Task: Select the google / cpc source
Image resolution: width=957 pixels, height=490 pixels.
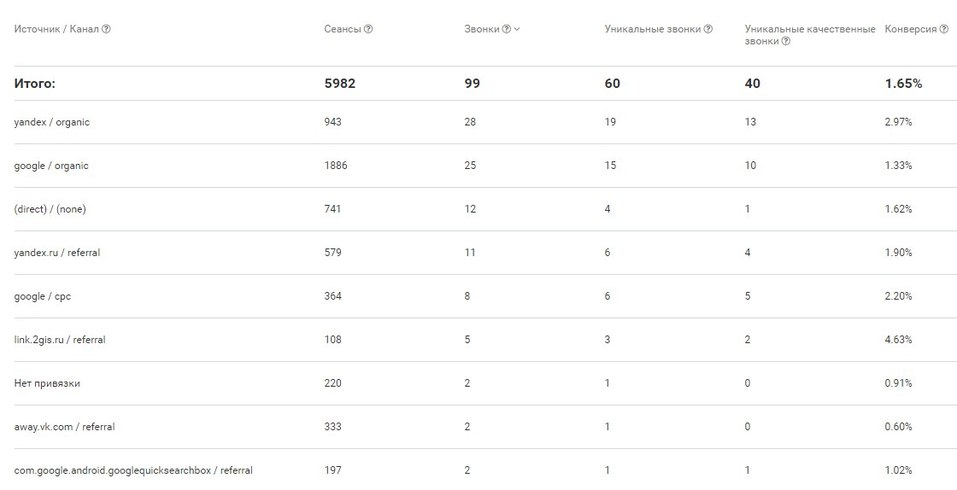Action: click(x=42, y=296)
